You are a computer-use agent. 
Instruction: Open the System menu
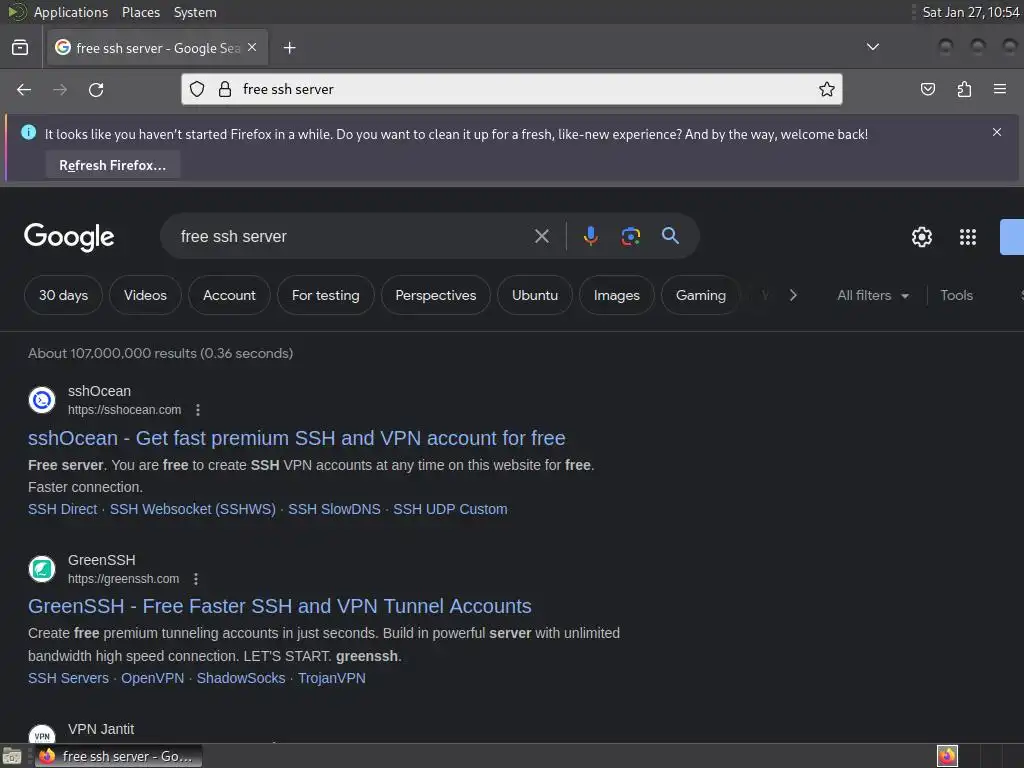(x=195, y=12)
